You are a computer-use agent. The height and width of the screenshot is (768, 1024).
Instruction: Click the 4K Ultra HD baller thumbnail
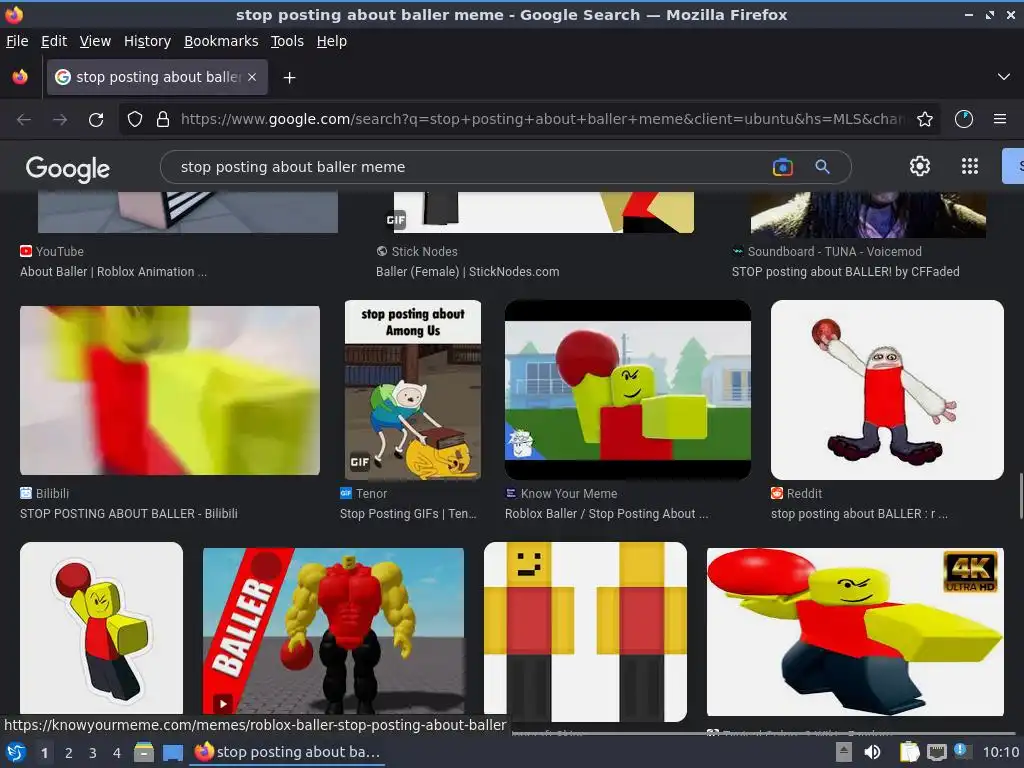click(x=855, y=632)
